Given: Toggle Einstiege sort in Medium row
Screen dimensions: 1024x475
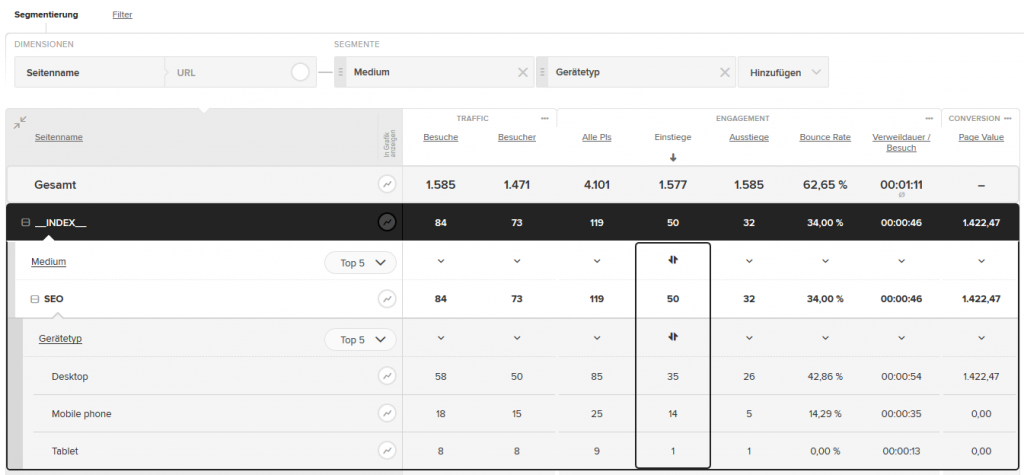Looking at the screenshot, I should [673, 260].
